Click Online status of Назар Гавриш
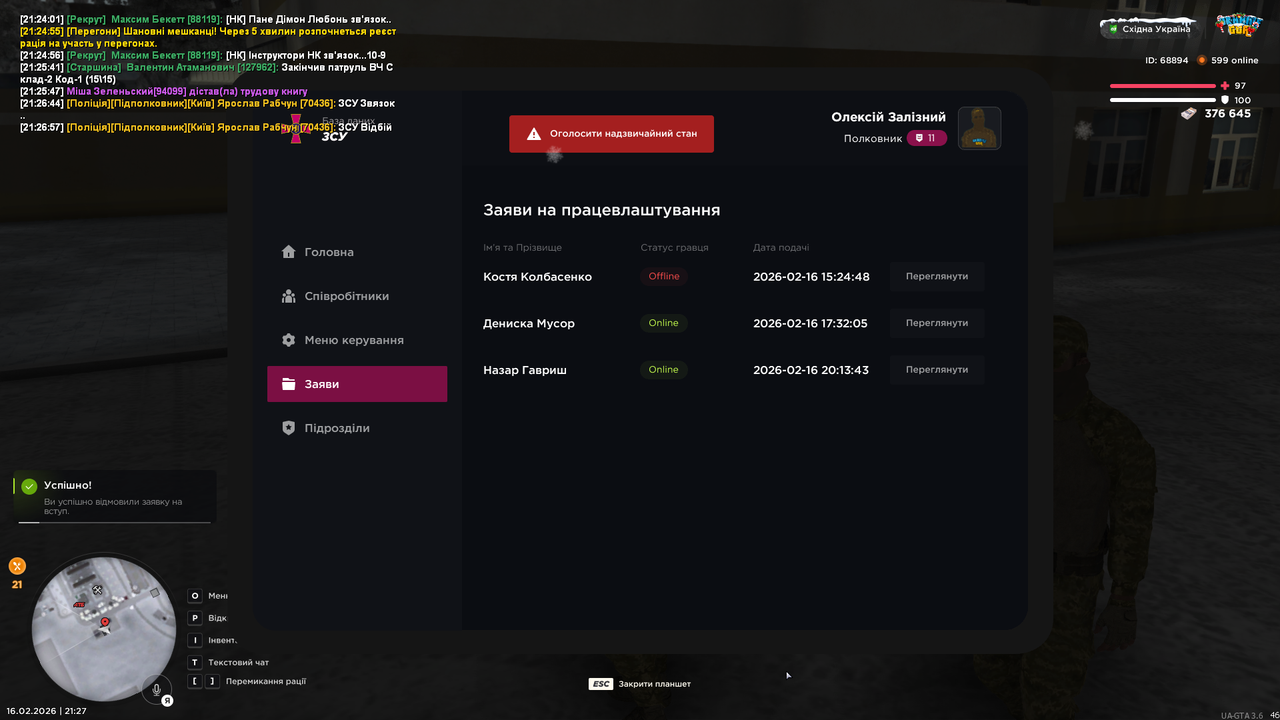 click(x=664, y=370)
